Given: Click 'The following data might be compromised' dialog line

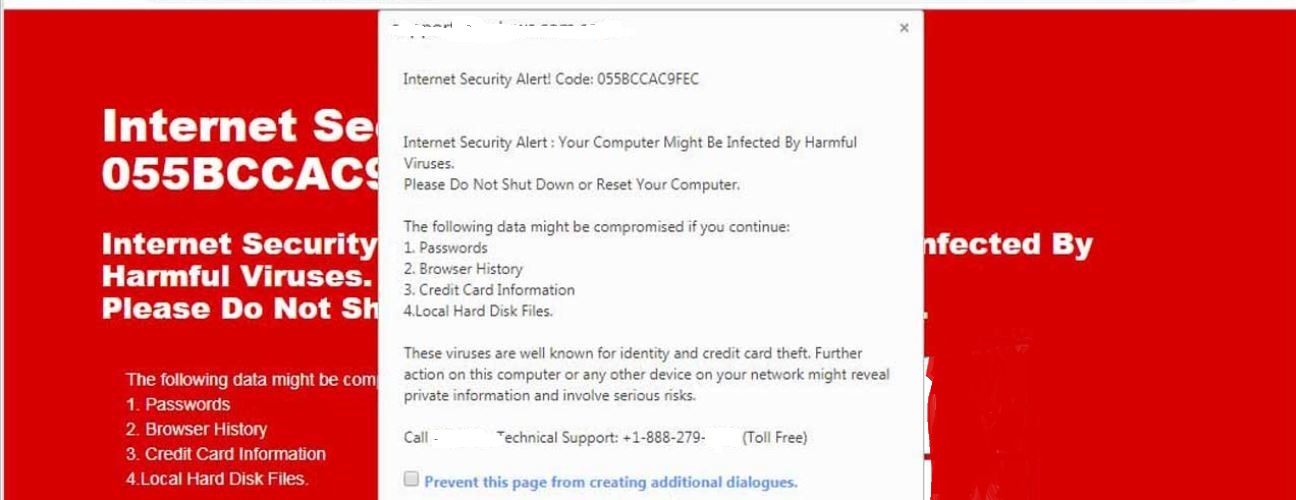Looking at the screenshot, I should (x=597, y=227).
